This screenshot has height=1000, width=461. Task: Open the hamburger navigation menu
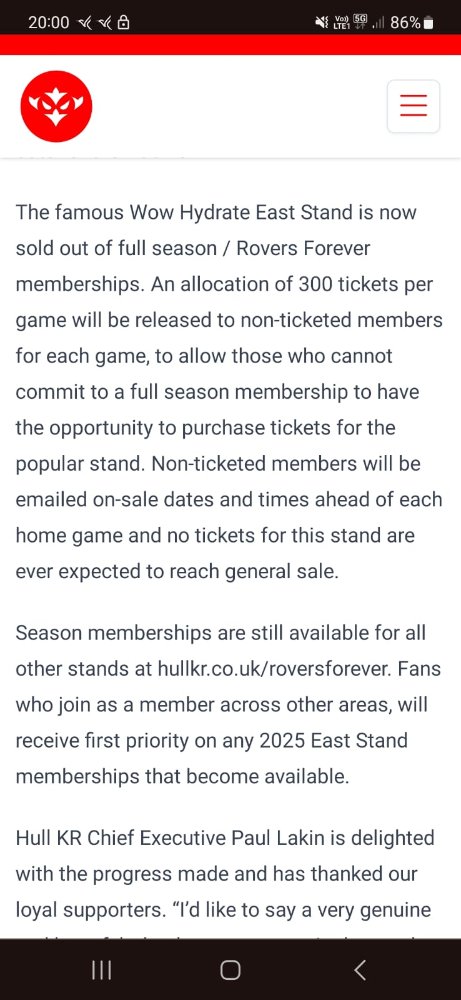coord(413,106)
